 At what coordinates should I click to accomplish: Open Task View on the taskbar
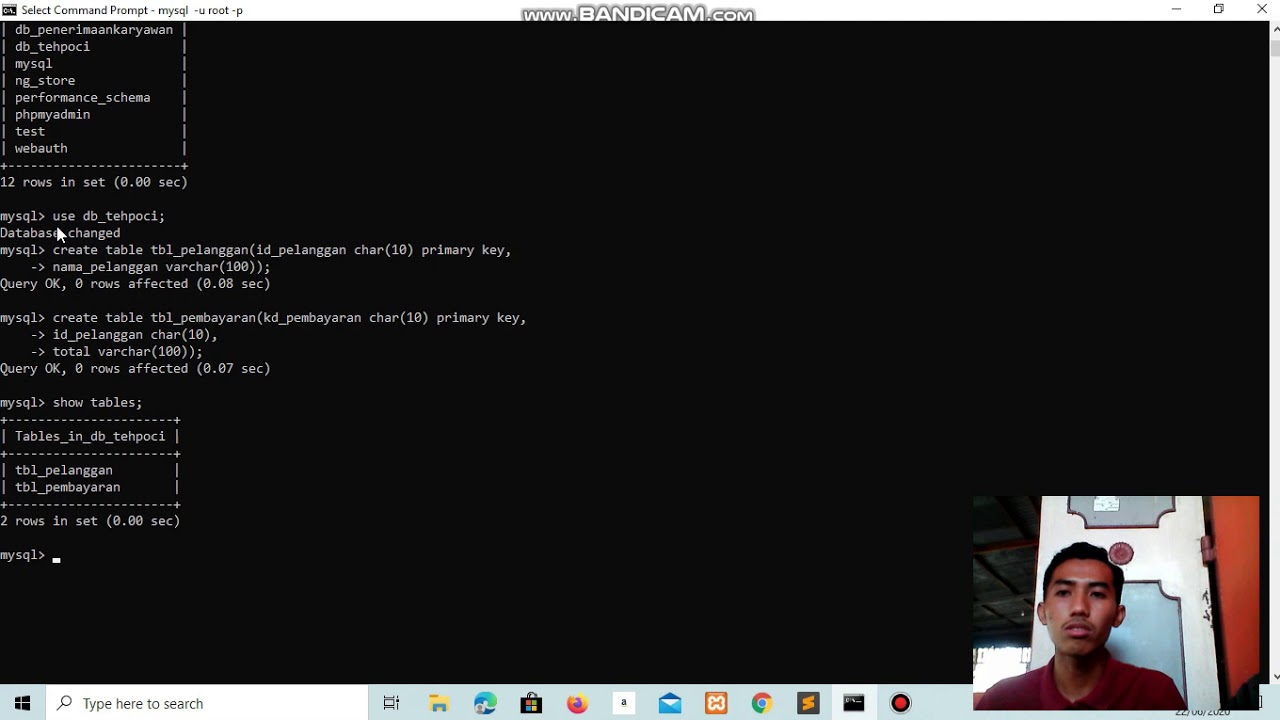[391, 703]
